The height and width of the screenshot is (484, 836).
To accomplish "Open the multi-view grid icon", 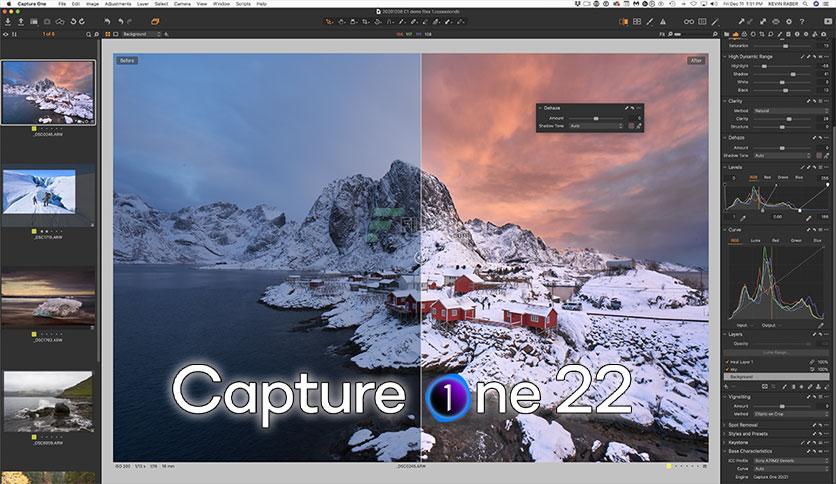I will 637,22.
